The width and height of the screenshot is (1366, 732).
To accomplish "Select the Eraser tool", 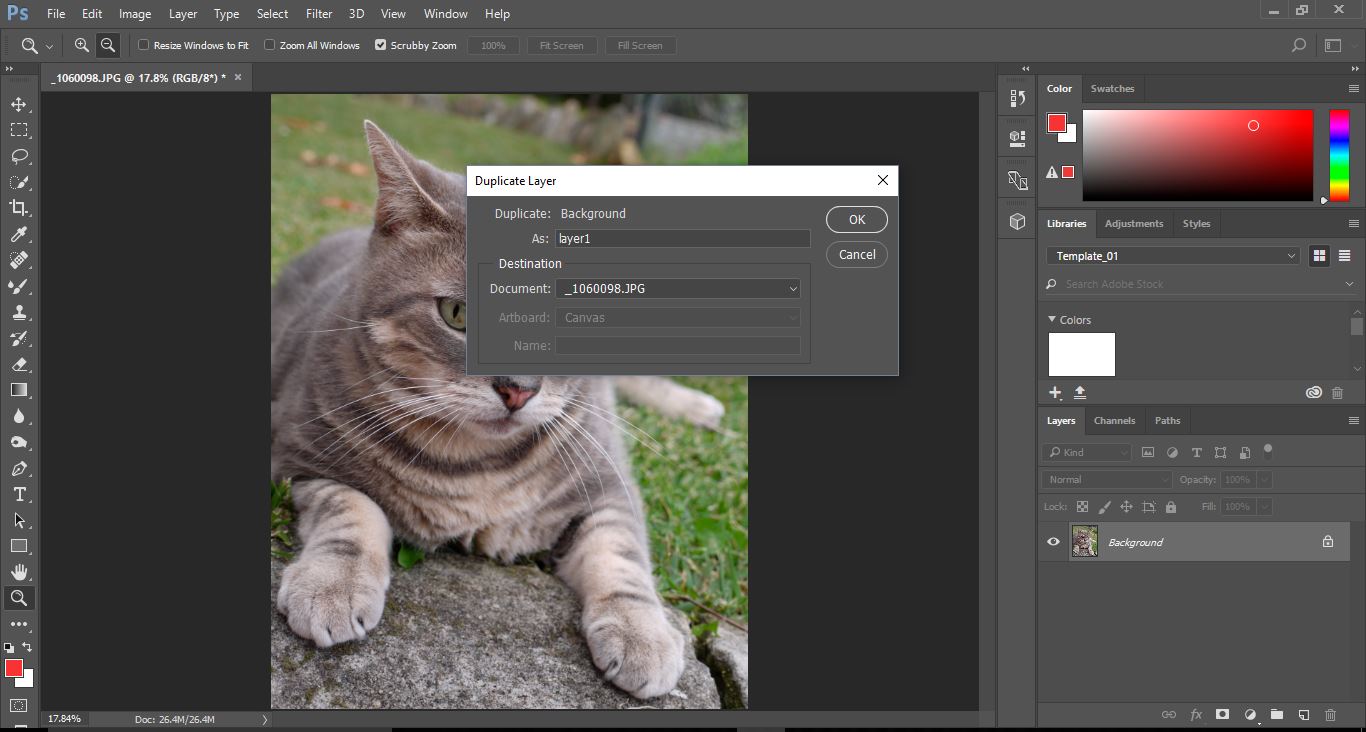I will click(x=19, y=364).
